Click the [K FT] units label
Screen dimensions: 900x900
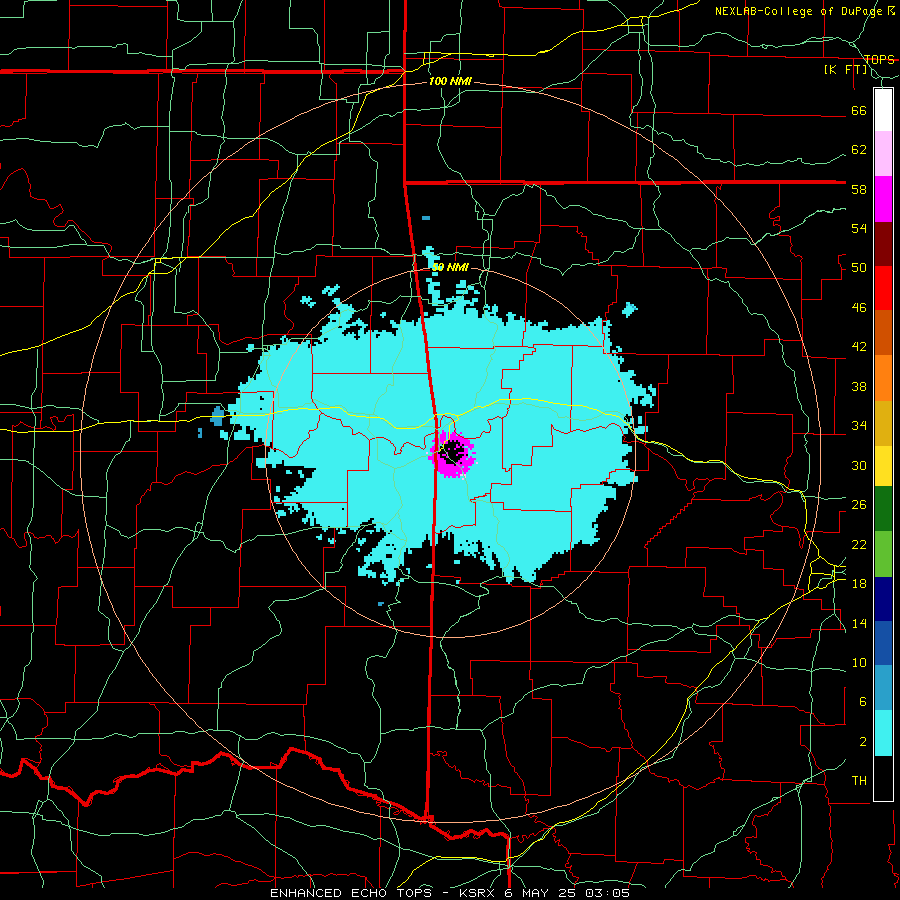[846, 70]
